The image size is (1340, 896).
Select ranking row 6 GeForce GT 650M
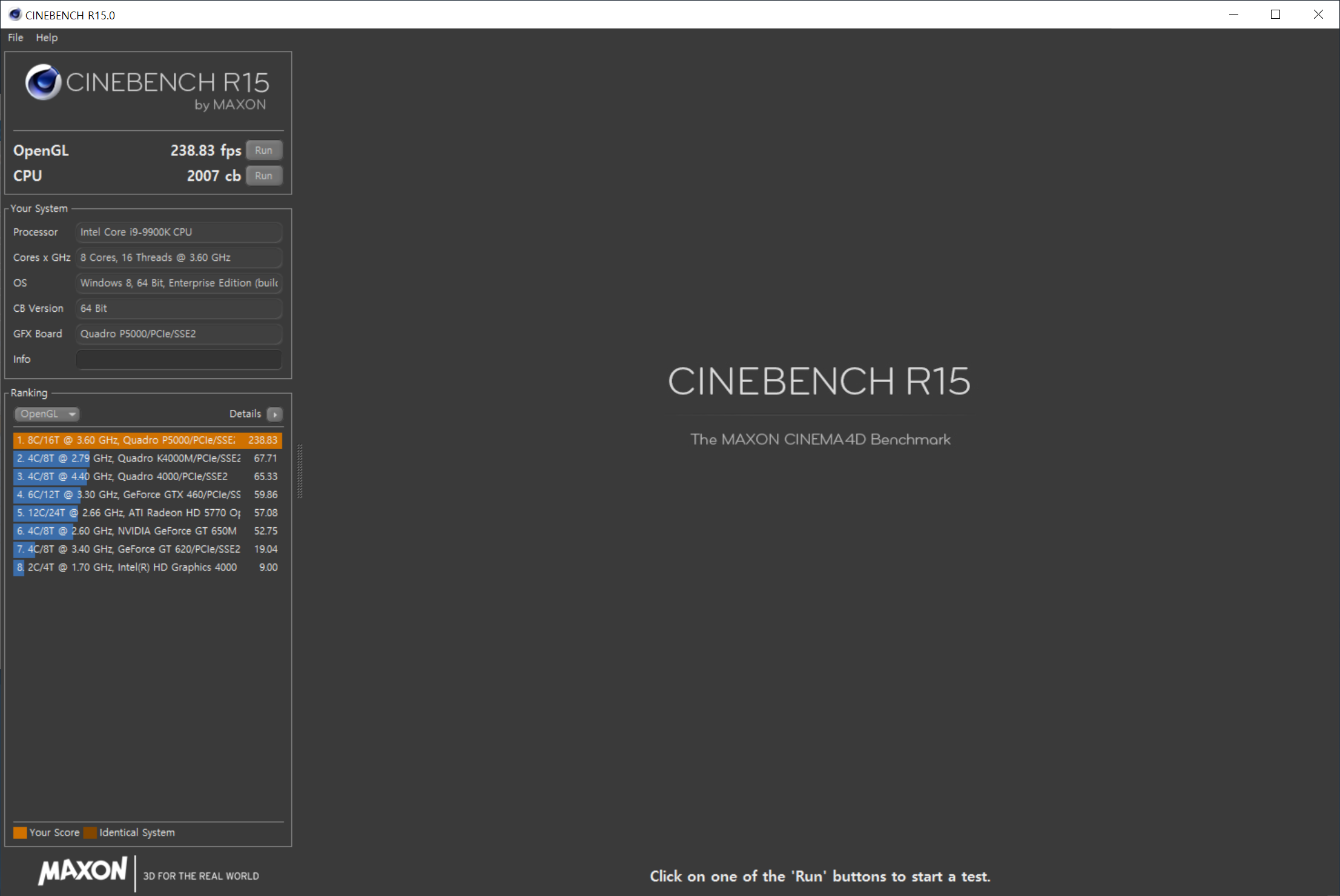[x=148, y=531]
